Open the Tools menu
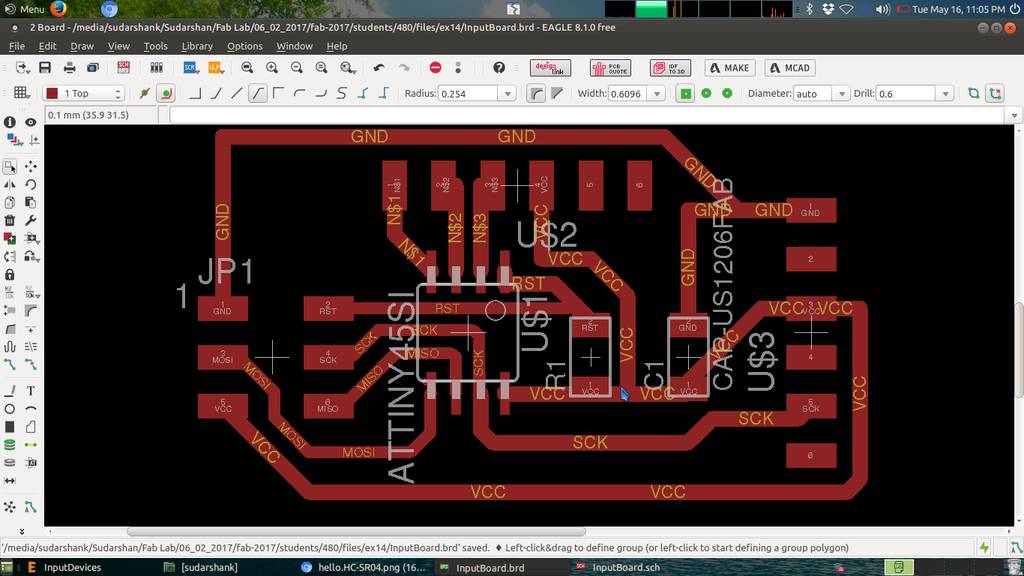Screen dimensions: 1024x576 (155, 46)
